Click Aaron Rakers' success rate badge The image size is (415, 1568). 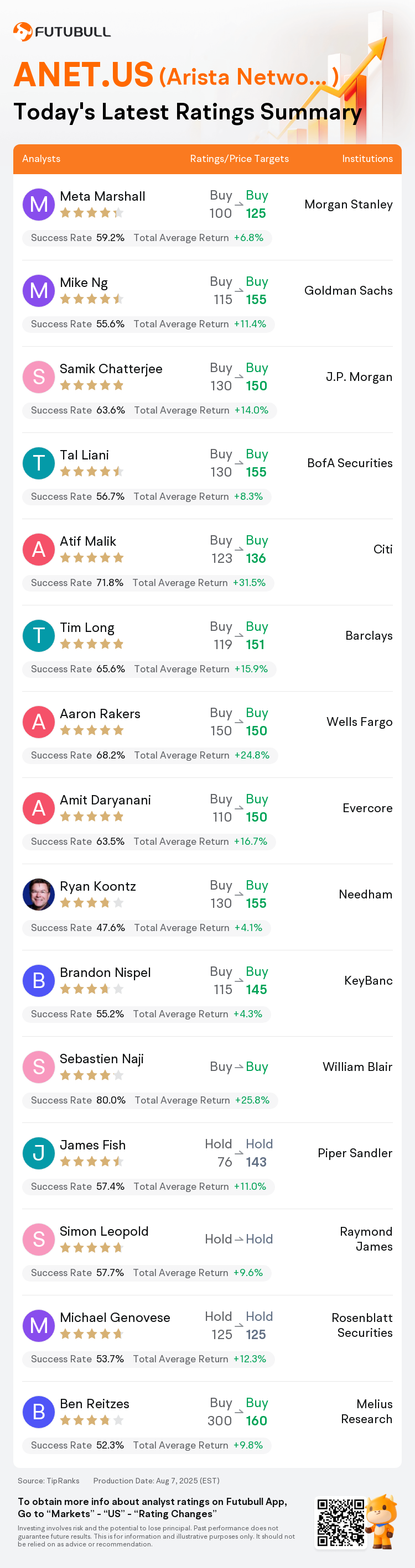[78, 755]
